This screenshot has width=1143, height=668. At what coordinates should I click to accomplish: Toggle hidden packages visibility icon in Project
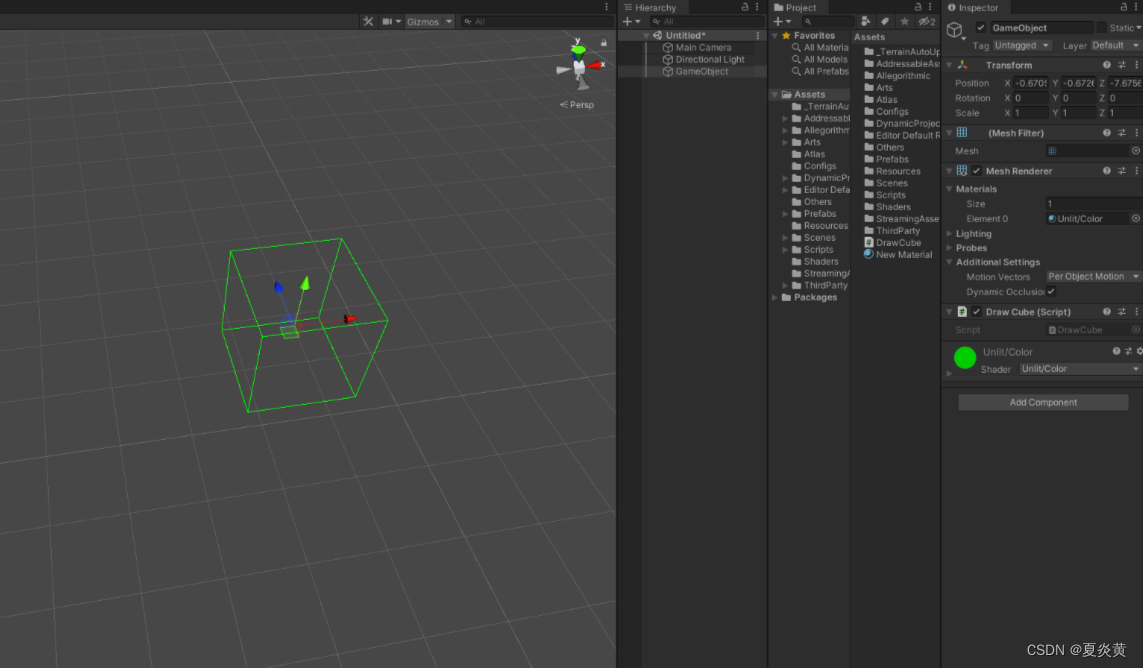coord(927,22)
